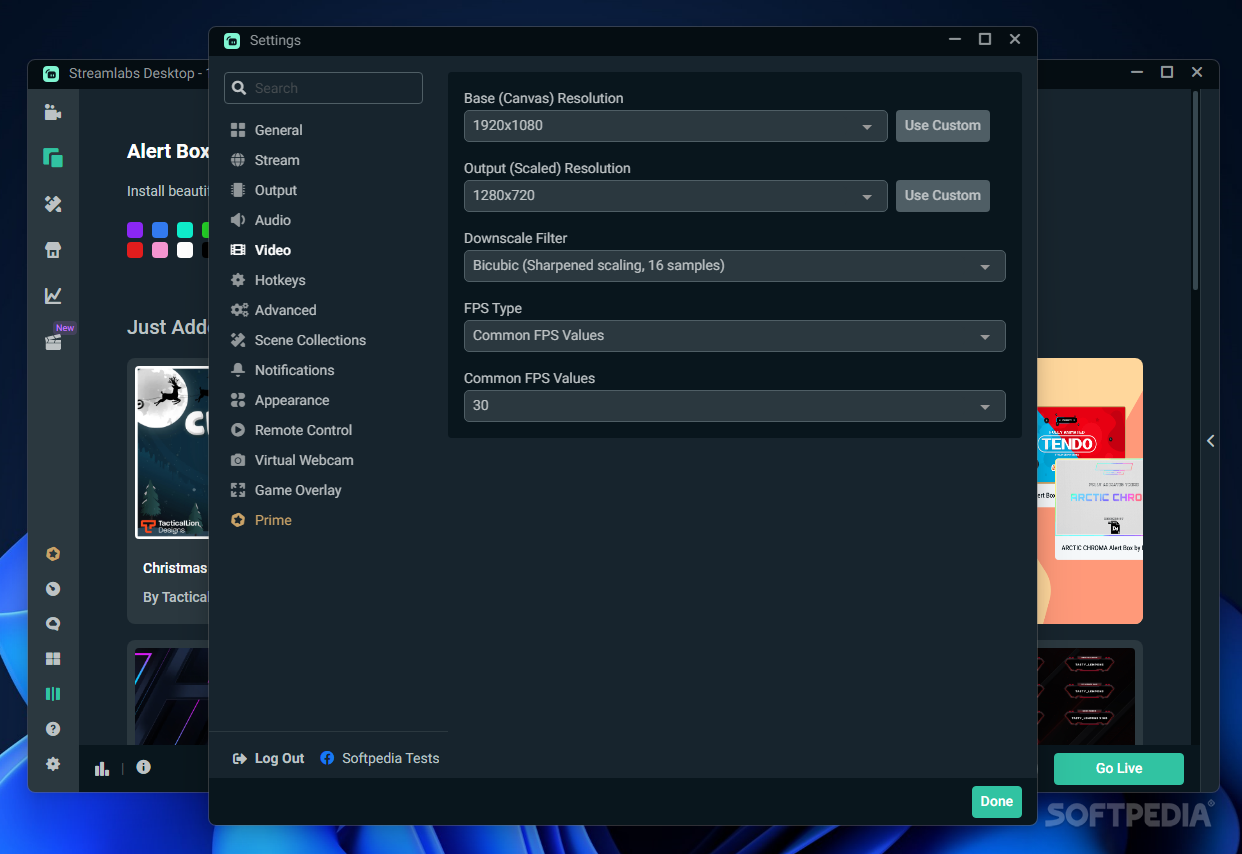Open the Downscale Filter dropdown
Viewport: 1242px width, 854px height.
click(x=735, y=266)
